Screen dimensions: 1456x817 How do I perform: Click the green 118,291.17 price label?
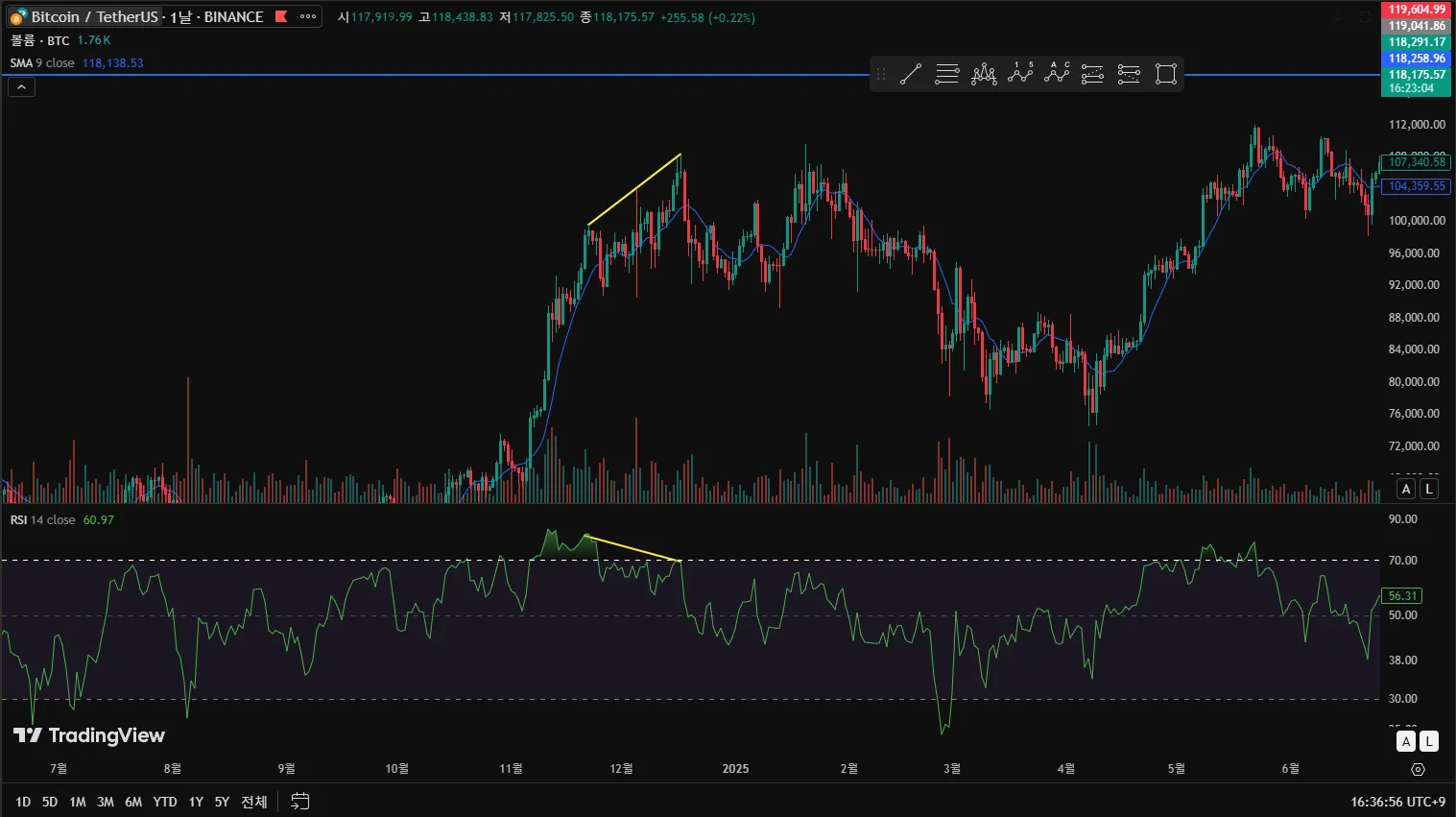(1417, 42)
